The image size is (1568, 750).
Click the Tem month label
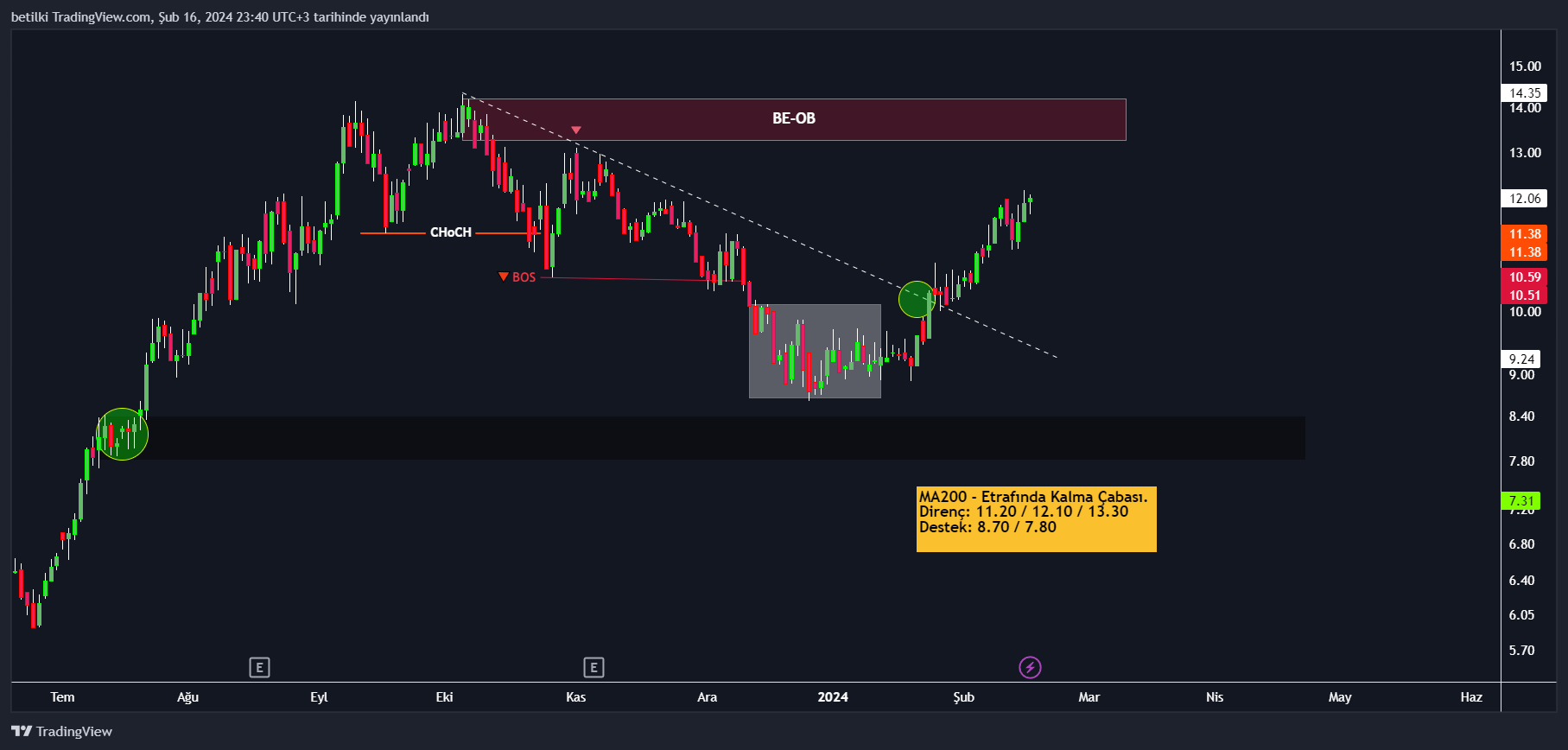[x=62, y=696]
